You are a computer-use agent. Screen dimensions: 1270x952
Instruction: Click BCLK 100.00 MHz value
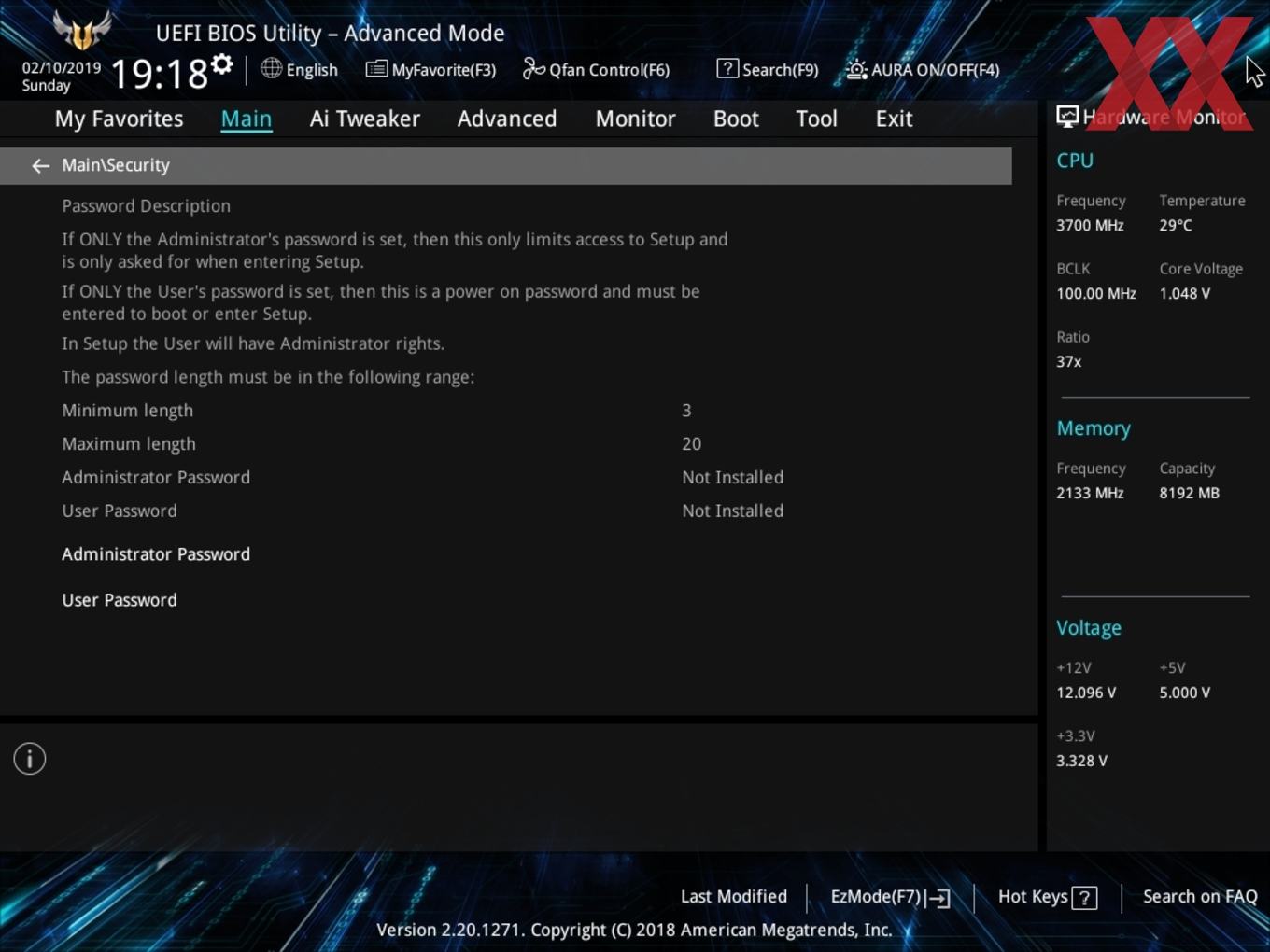click(1096, 293)
